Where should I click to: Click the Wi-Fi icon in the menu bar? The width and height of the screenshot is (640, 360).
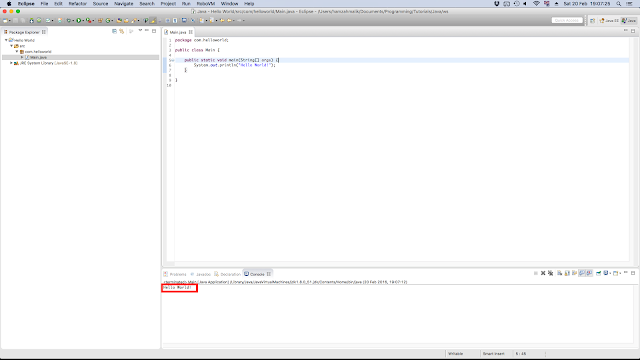536,4
